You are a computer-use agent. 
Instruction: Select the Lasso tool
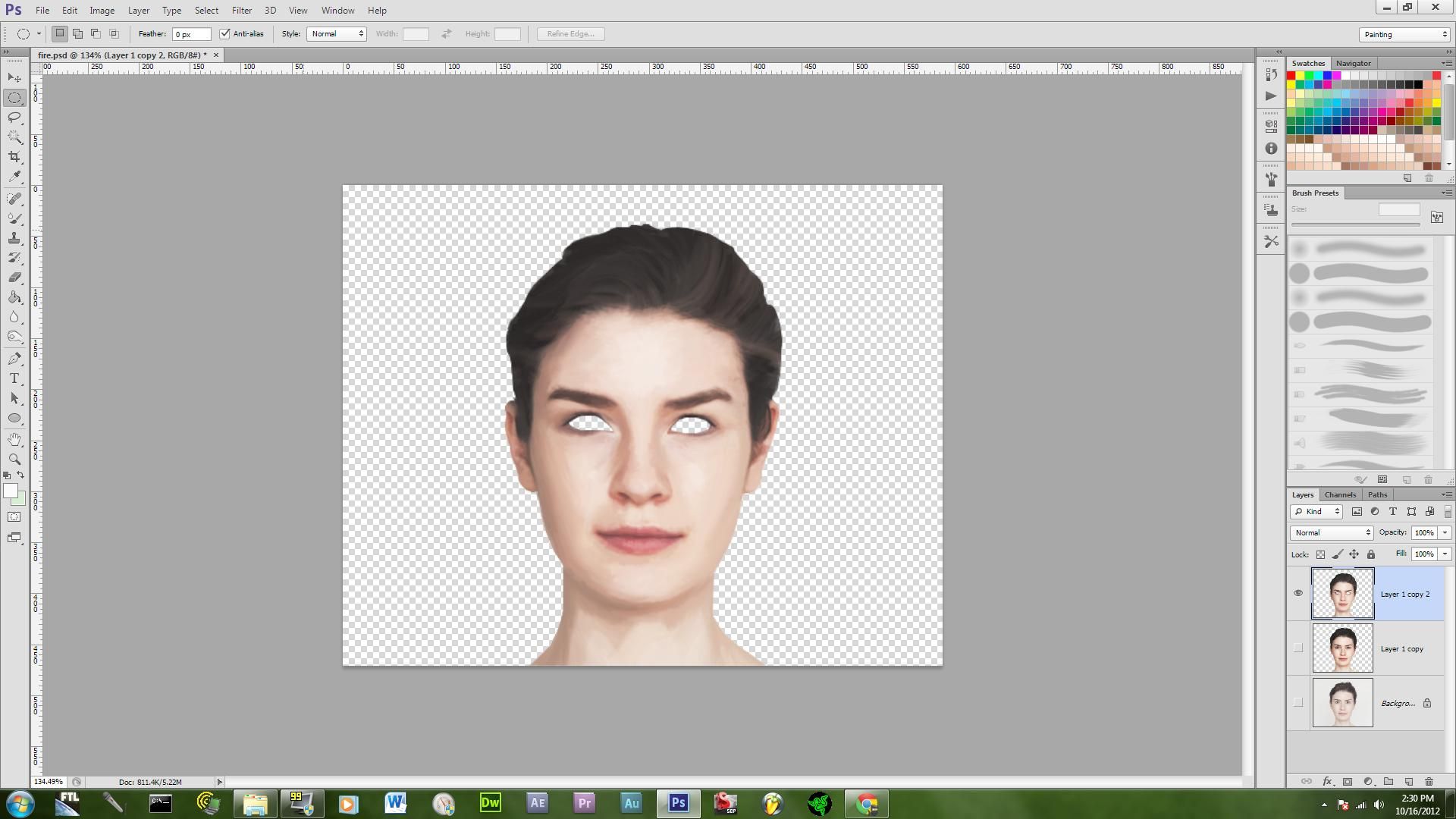tap(14, 118)
